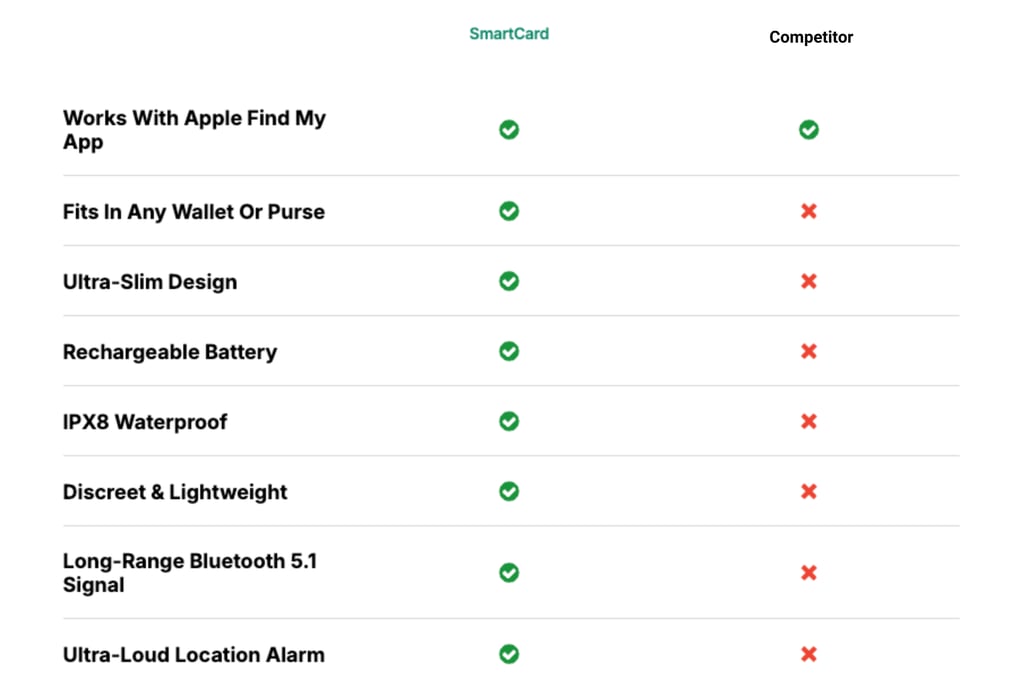Click the IPX8 Waterproof feature label
The width and height of the screenshot is (1024, 683).
[145, 422]
